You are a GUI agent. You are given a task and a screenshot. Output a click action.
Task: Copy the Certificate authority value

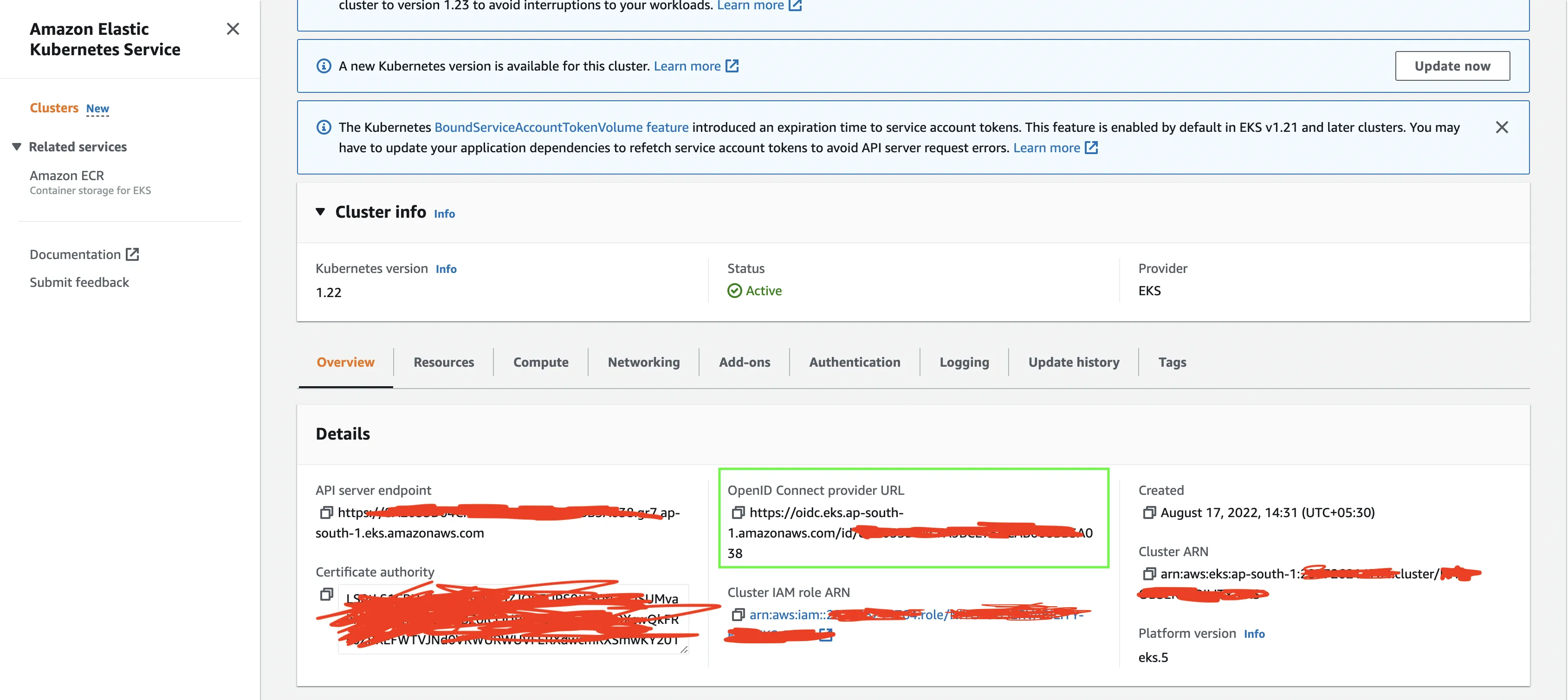coord(326,594)
